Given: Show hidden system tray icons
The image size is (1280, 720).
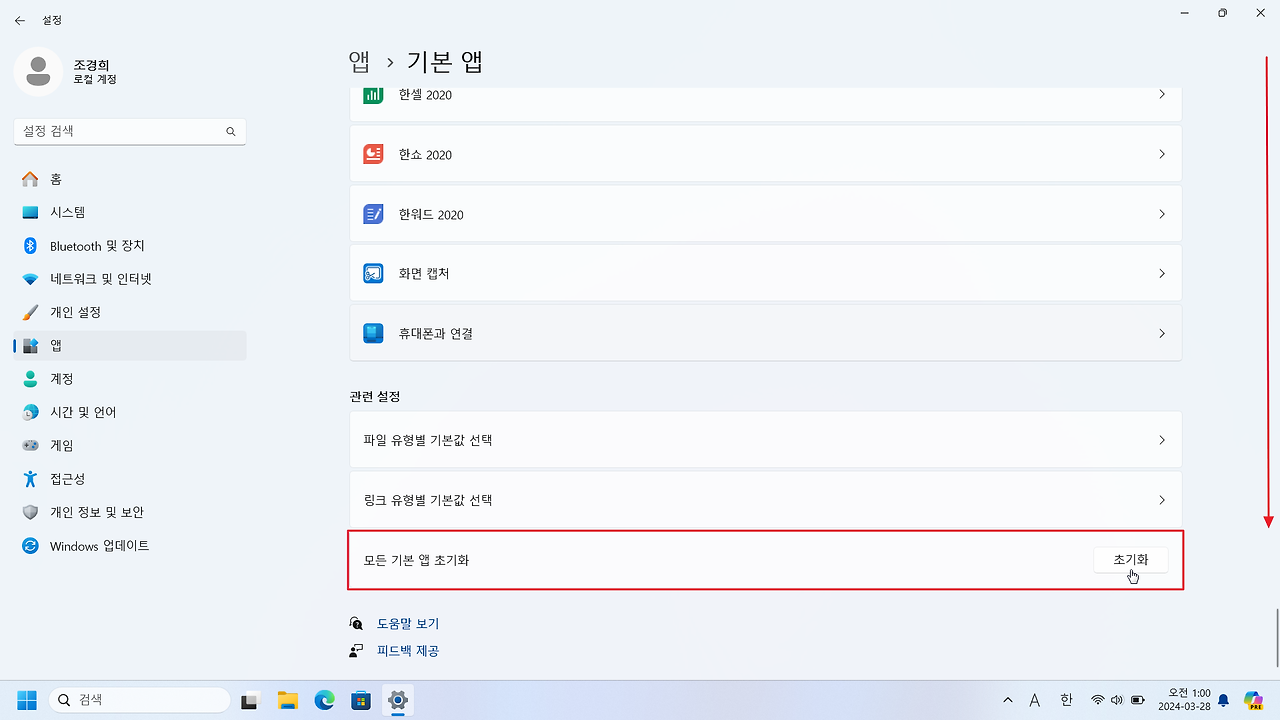Looking at the screenshot, I should coord(1008,700).
